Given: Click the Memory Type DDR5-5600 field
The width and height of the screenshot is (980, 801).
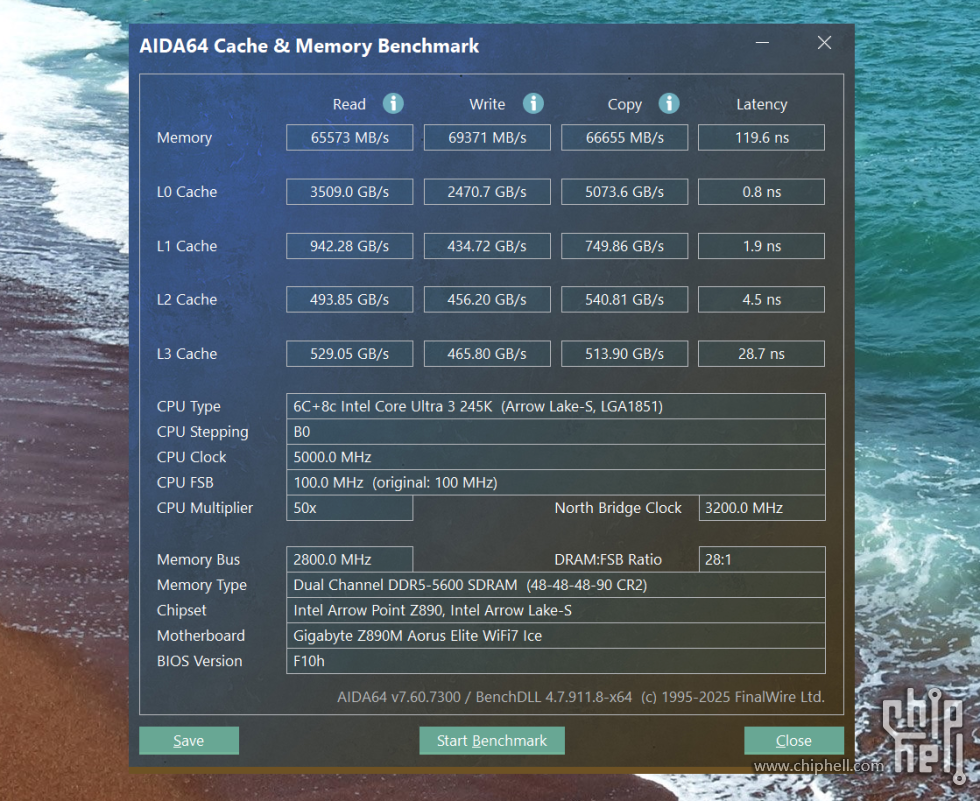Looking at the screenshot, I should pos(556,585).
